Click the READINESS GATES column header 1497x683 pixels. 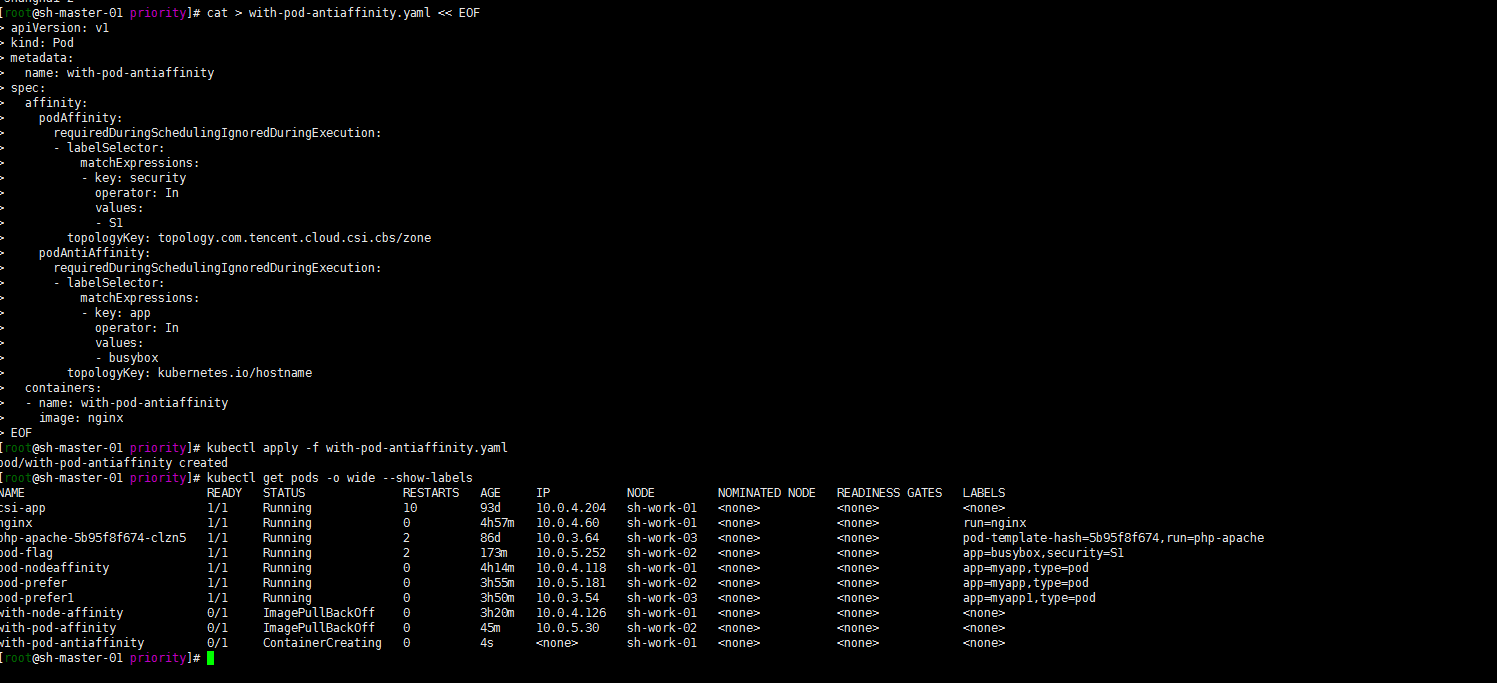point(890,493)
